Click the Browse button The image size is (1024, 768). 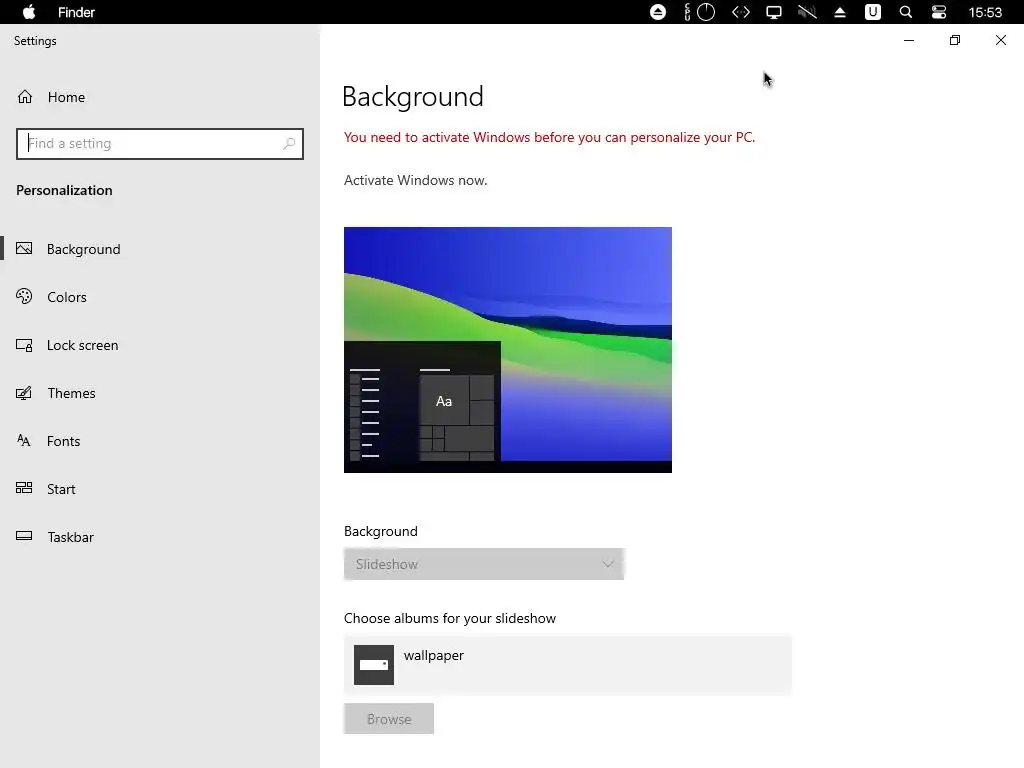(x=389, y=719)
